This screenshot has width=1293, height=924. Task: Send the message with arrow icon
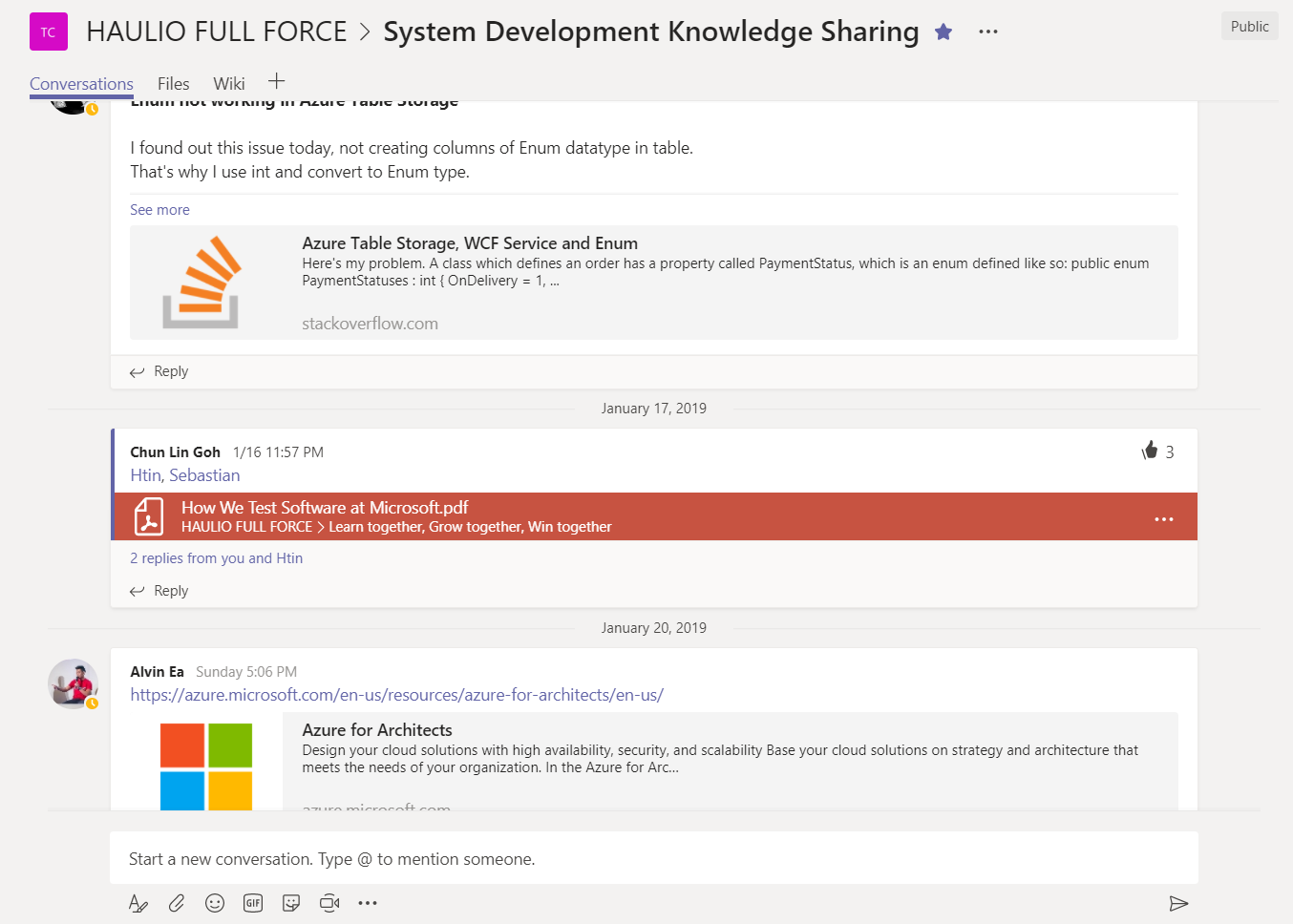click(1178, 903)
